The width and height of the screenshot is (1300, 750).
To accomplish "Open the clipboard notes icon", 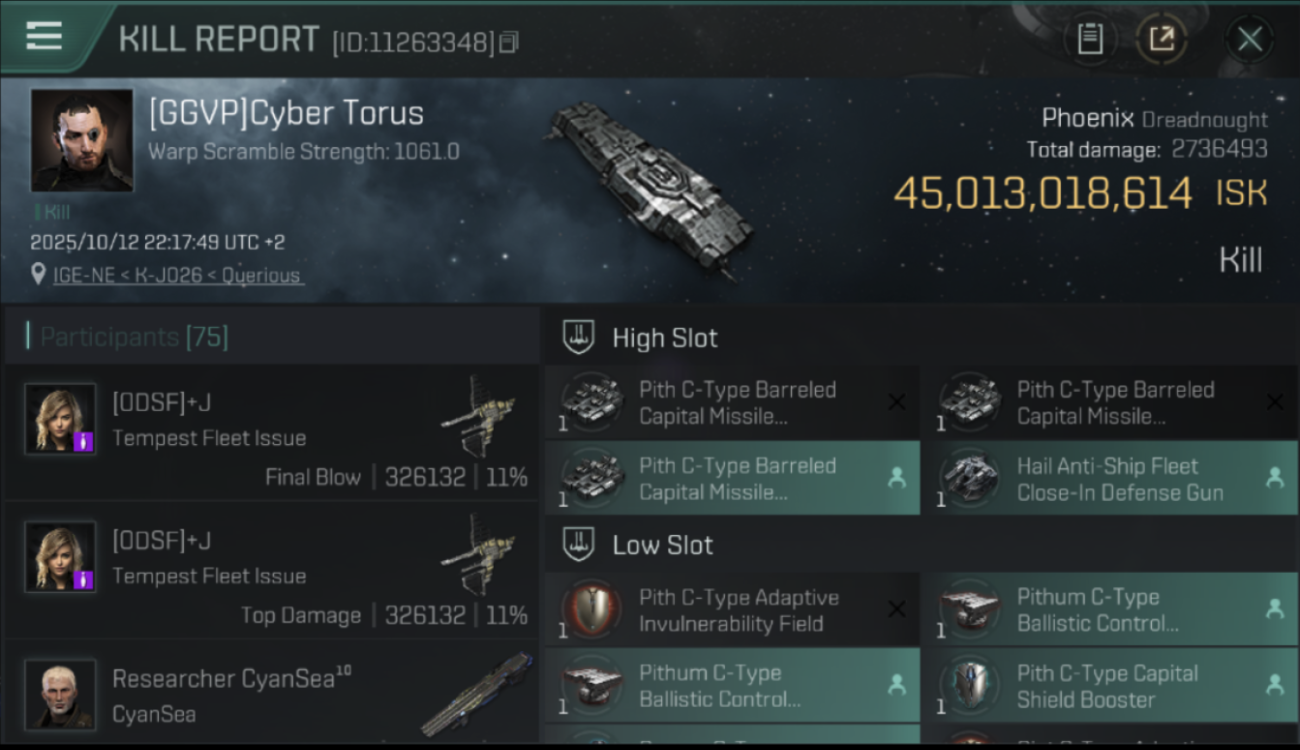I will tap(1090, 39).
